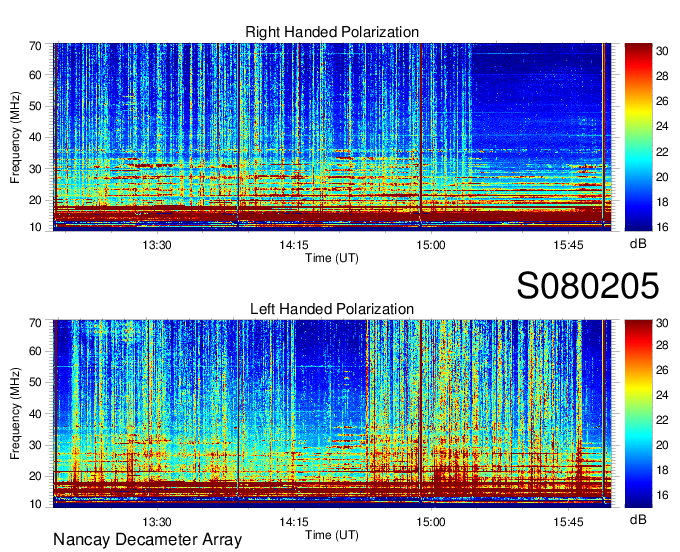Click the S080205 observation label

[x=588, y=286]
